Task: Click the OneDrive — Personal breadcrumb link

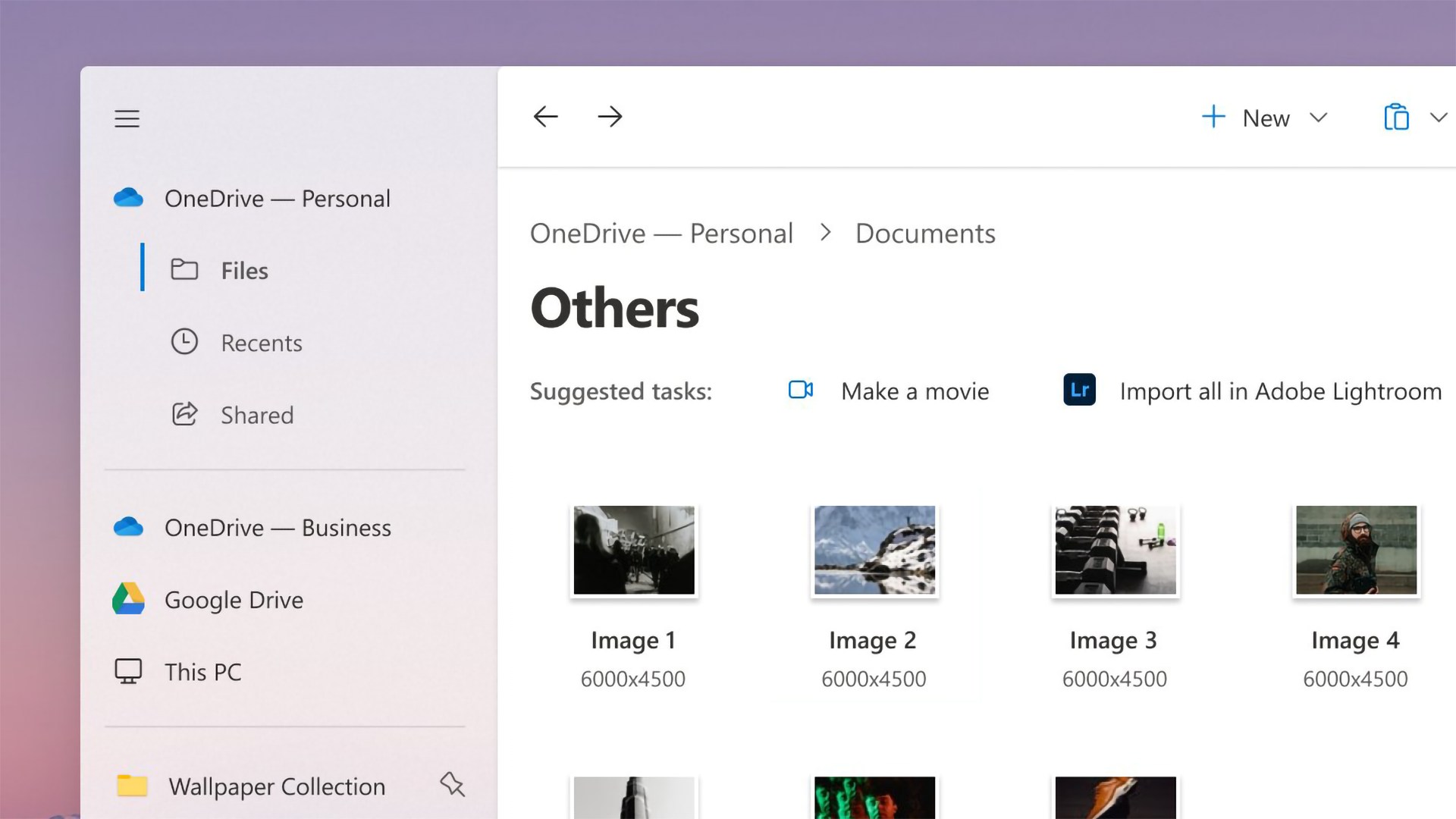Action: coord(662,233)
